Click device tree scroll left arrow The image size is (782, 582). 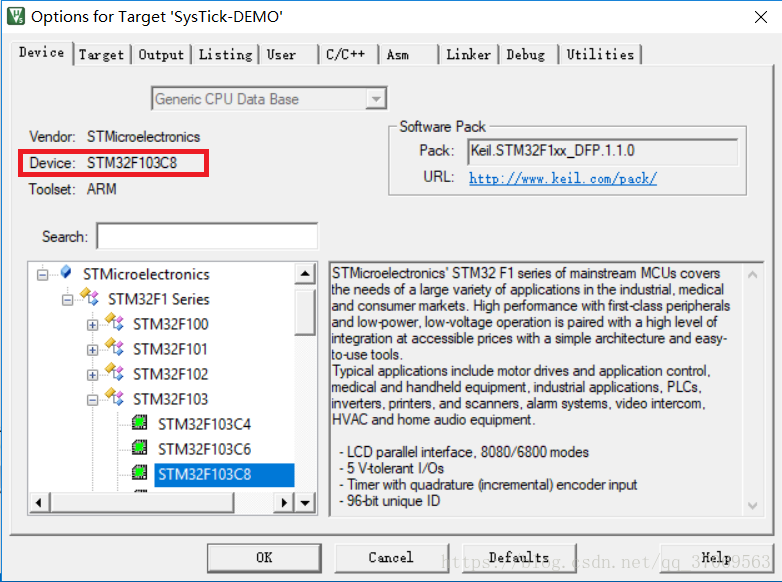(x=39, y=503)
